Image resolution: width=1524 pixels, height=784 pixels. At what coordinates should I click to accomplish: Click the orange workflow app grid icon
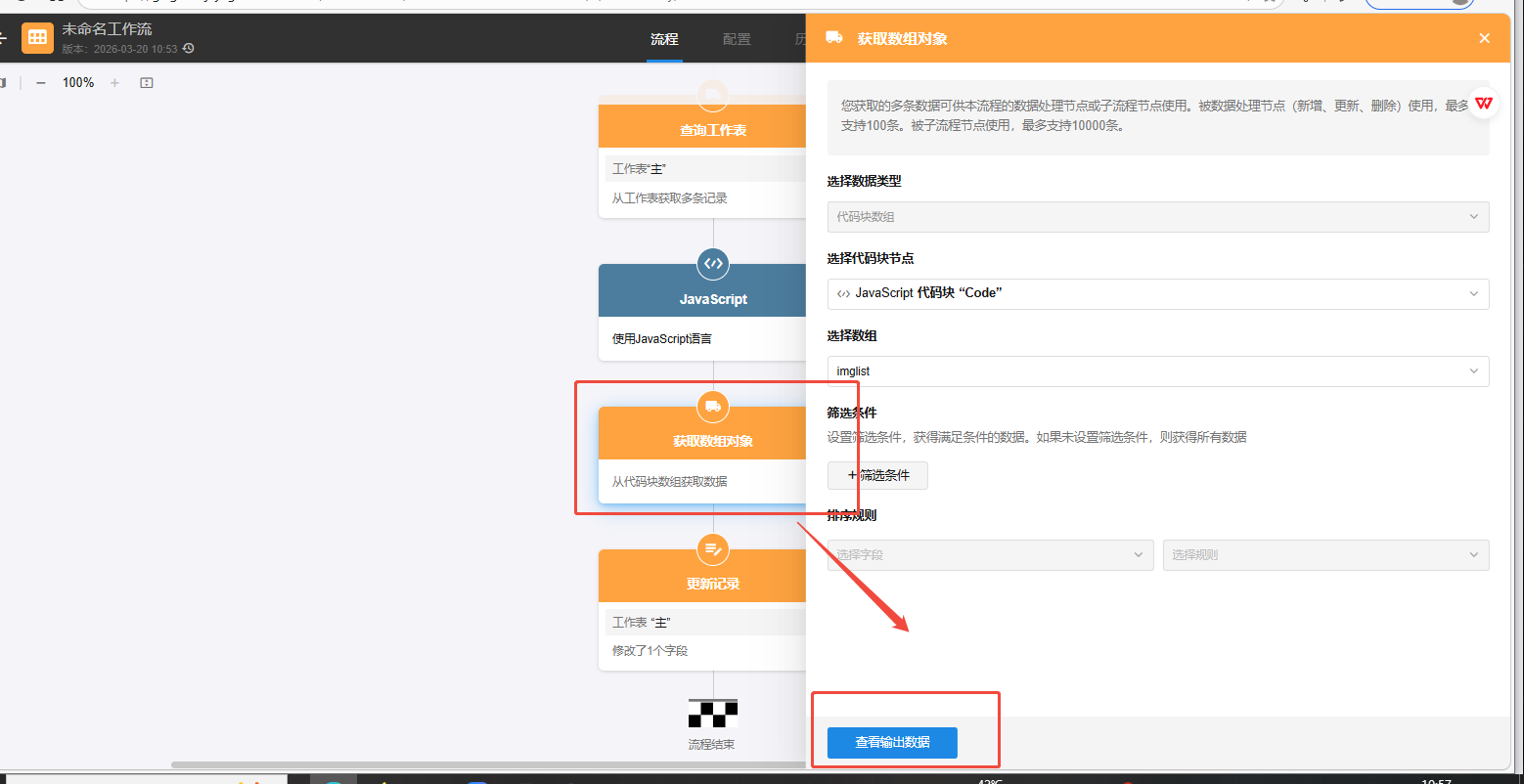(x=37, y=38)
